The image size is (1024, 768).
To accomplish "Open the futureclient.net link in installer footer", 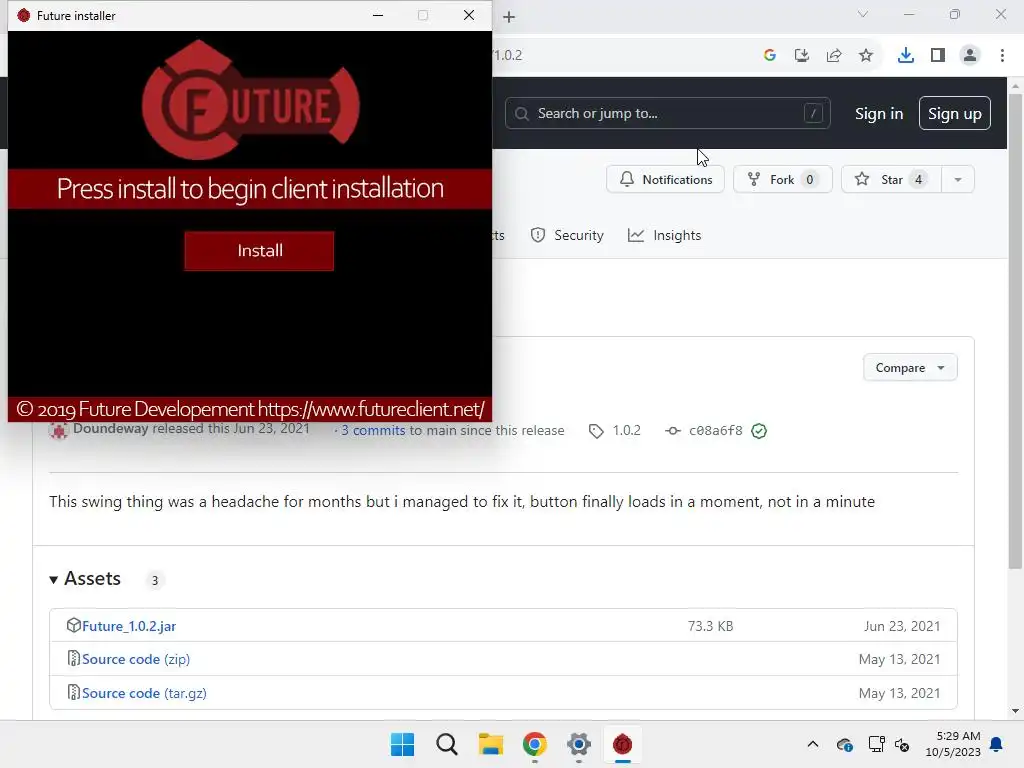I will pyautogui.click(x=371, y=409).
